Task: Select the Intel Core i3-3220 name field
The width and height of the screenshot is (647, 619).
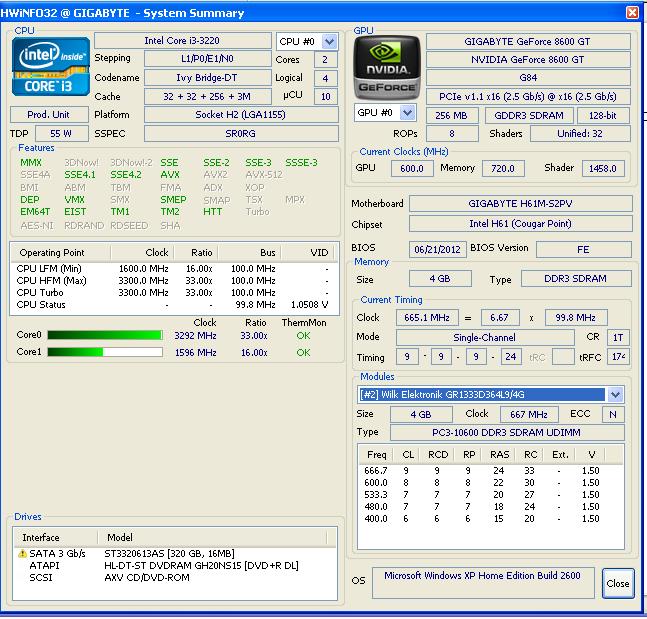Action: [182, 40]
